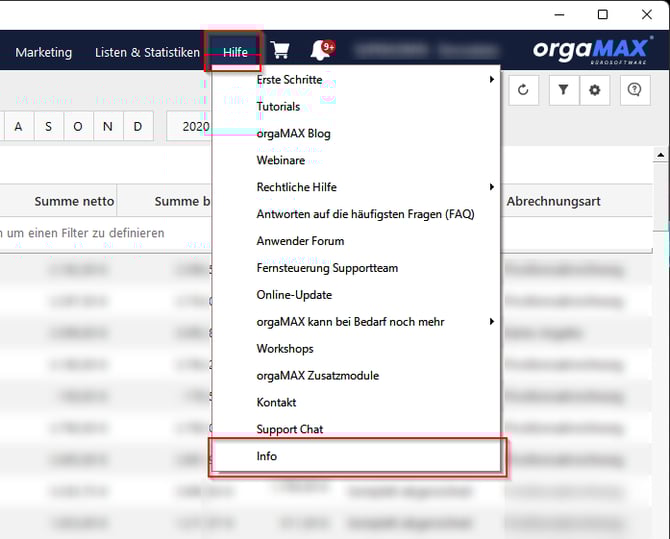The image size is (670, 539).
Task: Open Antworten auf die häufigsten Fragen (FAQ)
Action: [356, 214]
